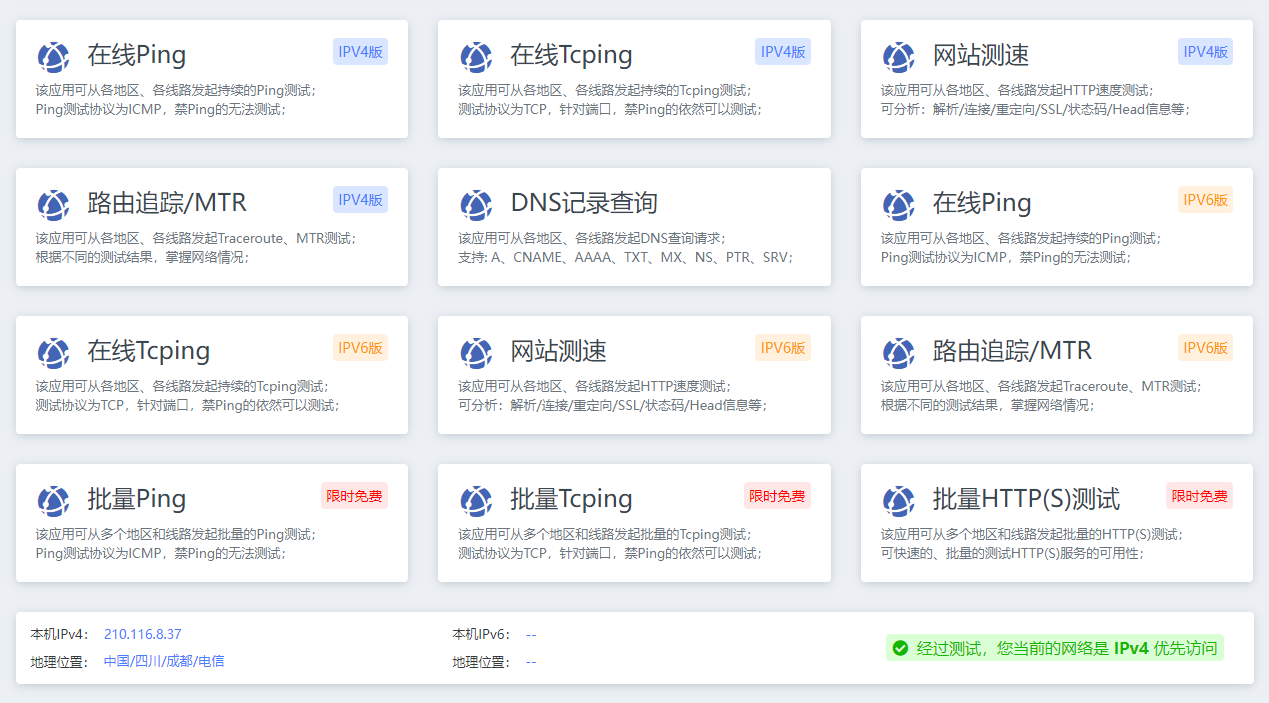Click globe icon beside IPV4 在线Ping
This screenshot has width=1269, height=703.
(x=53, y=57)
